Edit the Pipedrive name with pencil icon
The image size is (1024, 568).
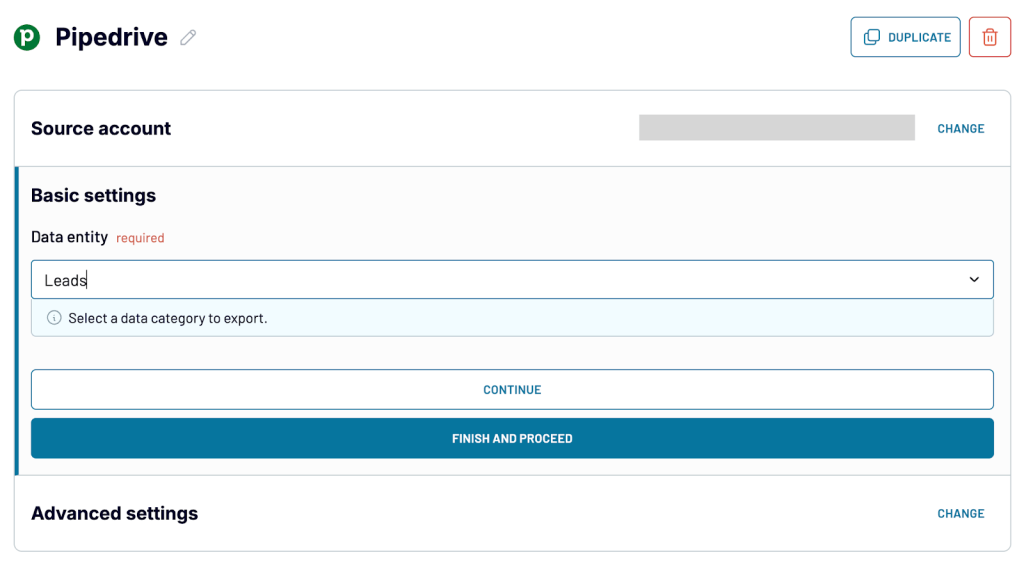[188, 38]
